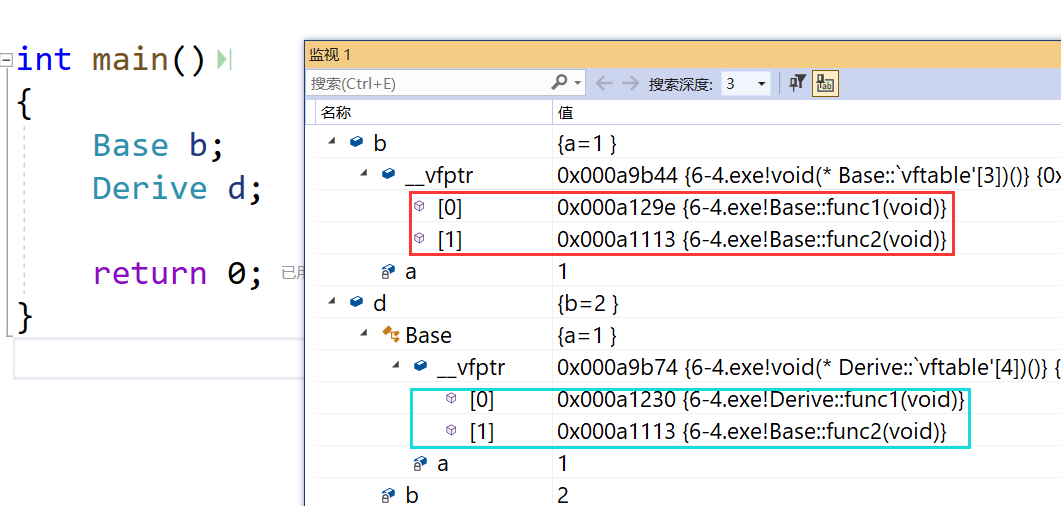Viewport: 1061px width, 506px height.
Task: Click the run-to-click green arrow after main()
Action: (223, 60)
